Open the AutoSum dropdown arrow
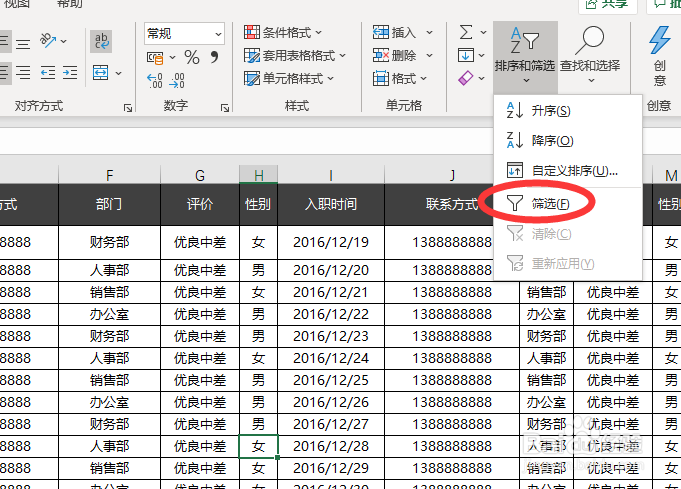Image resolution: width=681 pixels, height=489 pixels. pyautogui.click(x=483, y=32)
